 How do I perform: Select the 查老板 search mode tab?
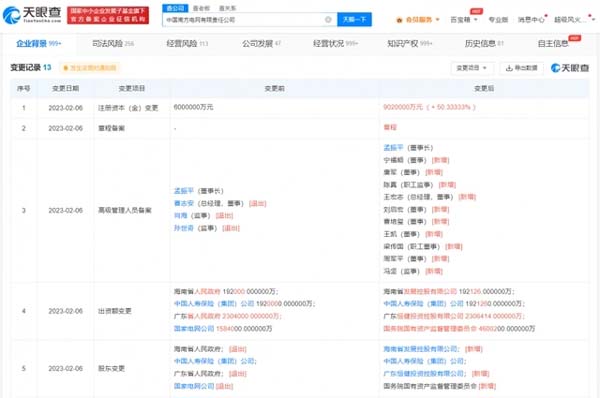(201, 8)
